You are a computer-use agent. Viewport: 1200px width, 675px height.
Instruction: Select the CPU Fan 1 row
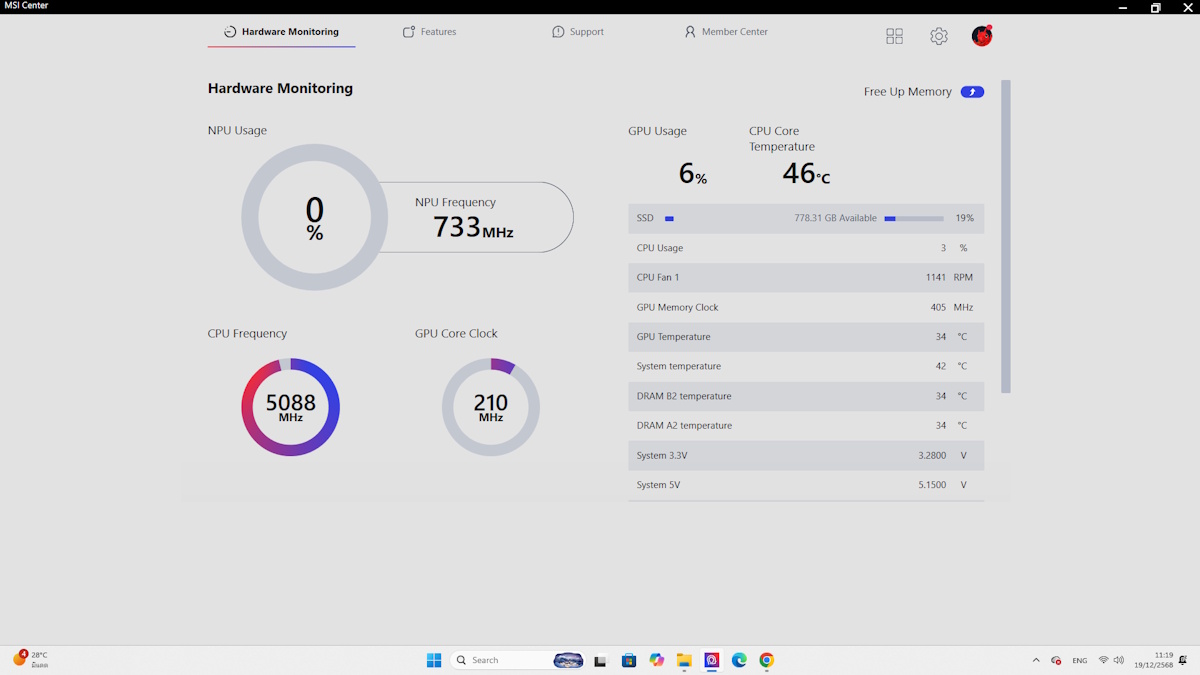805,277
